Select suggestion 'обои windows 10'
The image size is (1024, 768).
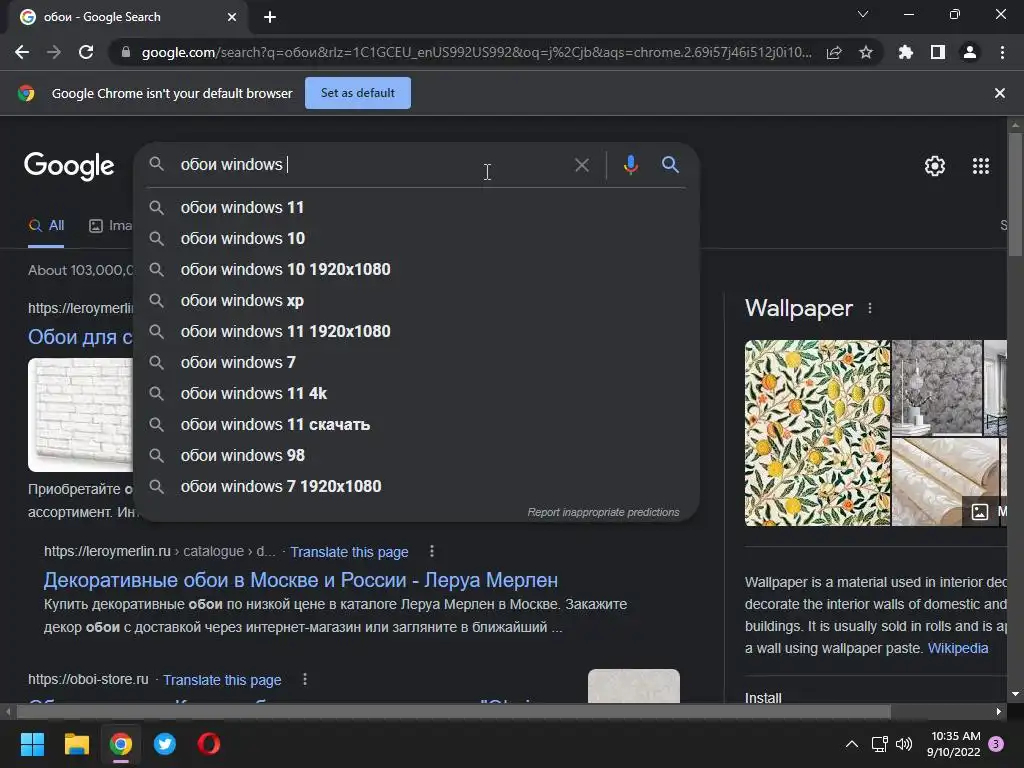(x=417, y=238)
